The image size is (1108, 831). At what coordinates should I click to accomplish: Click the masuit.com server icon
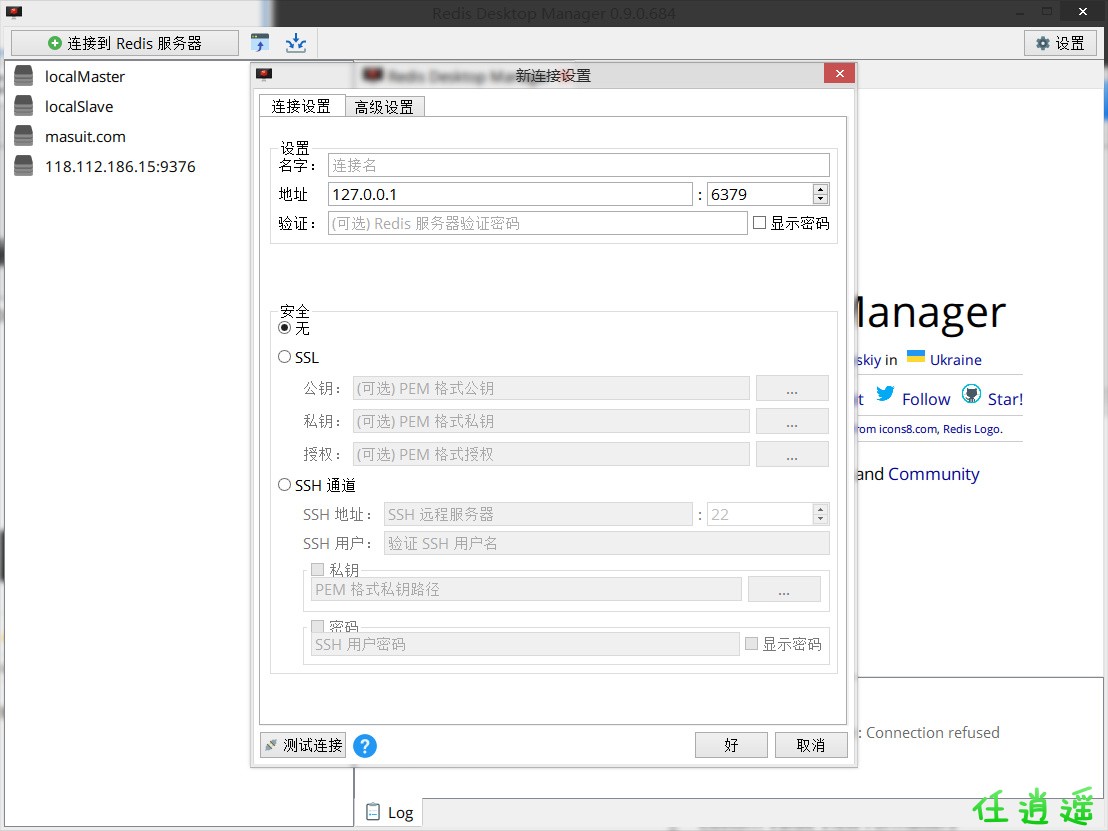(x=23, y=136)
